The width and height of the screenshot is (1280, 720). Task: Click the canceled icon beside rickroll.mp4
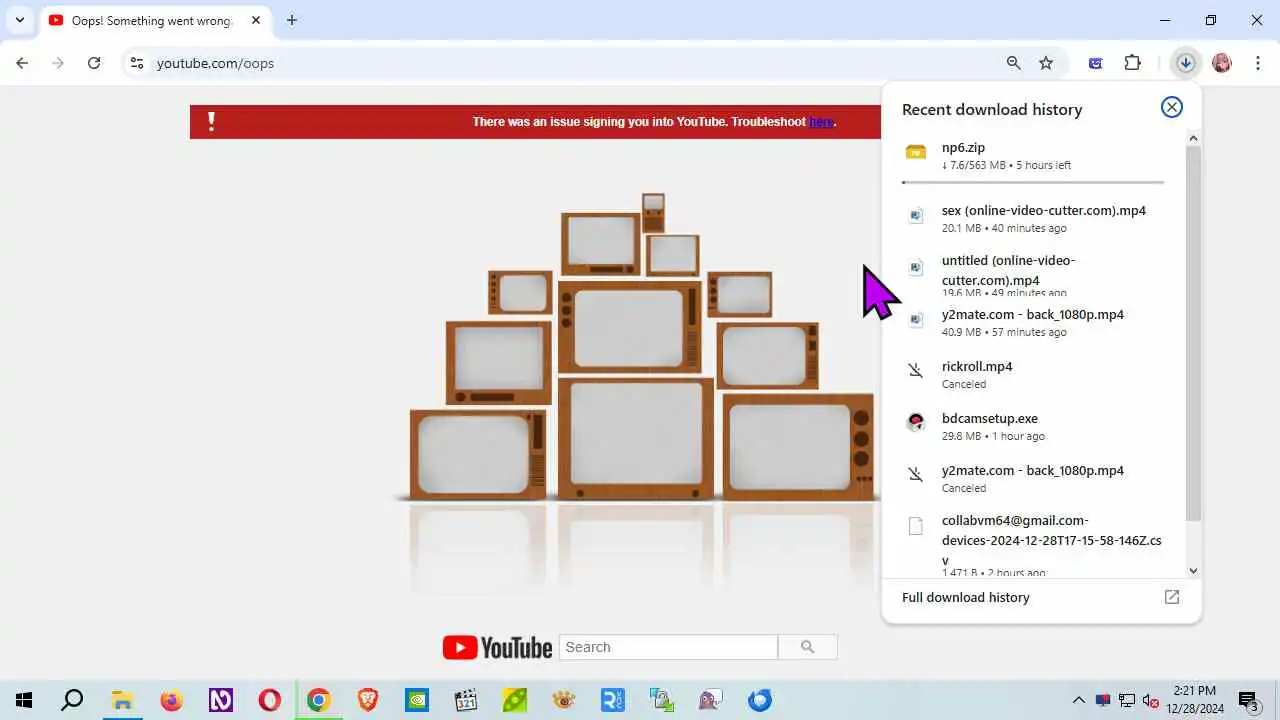click(x=915, y=371)
